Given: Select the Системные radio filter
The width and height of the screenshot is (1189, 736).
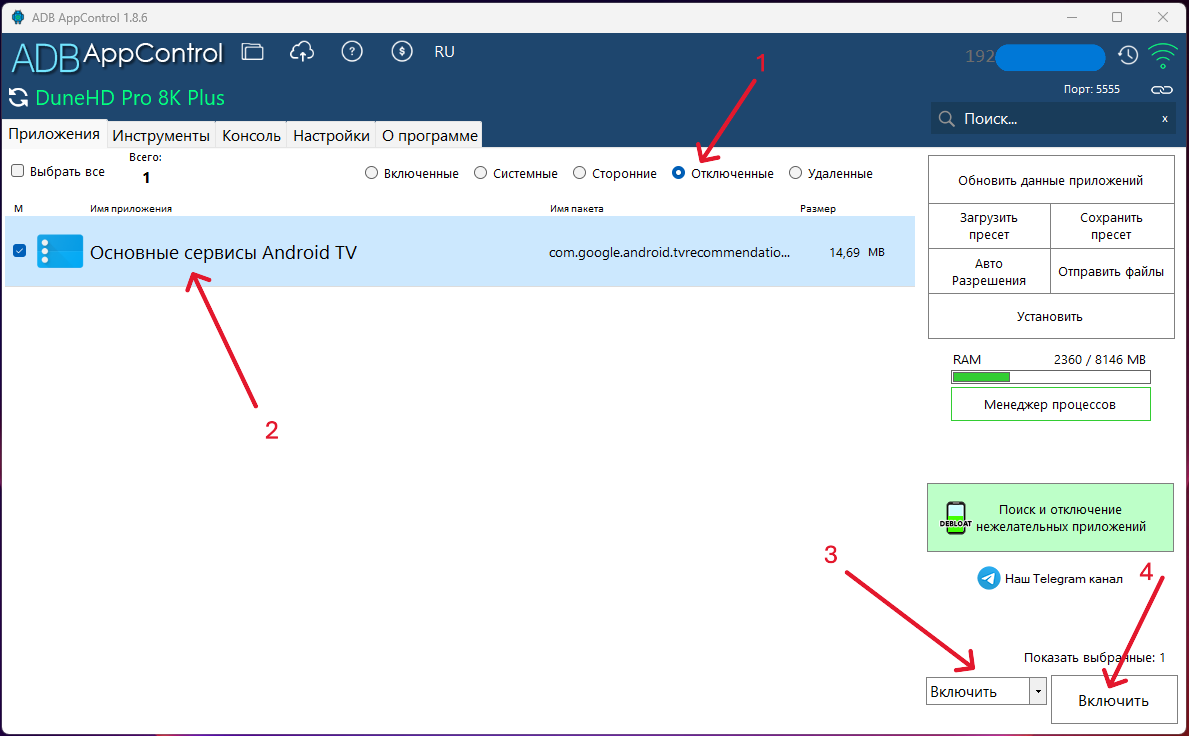Looking at the screenshot, I should click(x=481, y=173).
